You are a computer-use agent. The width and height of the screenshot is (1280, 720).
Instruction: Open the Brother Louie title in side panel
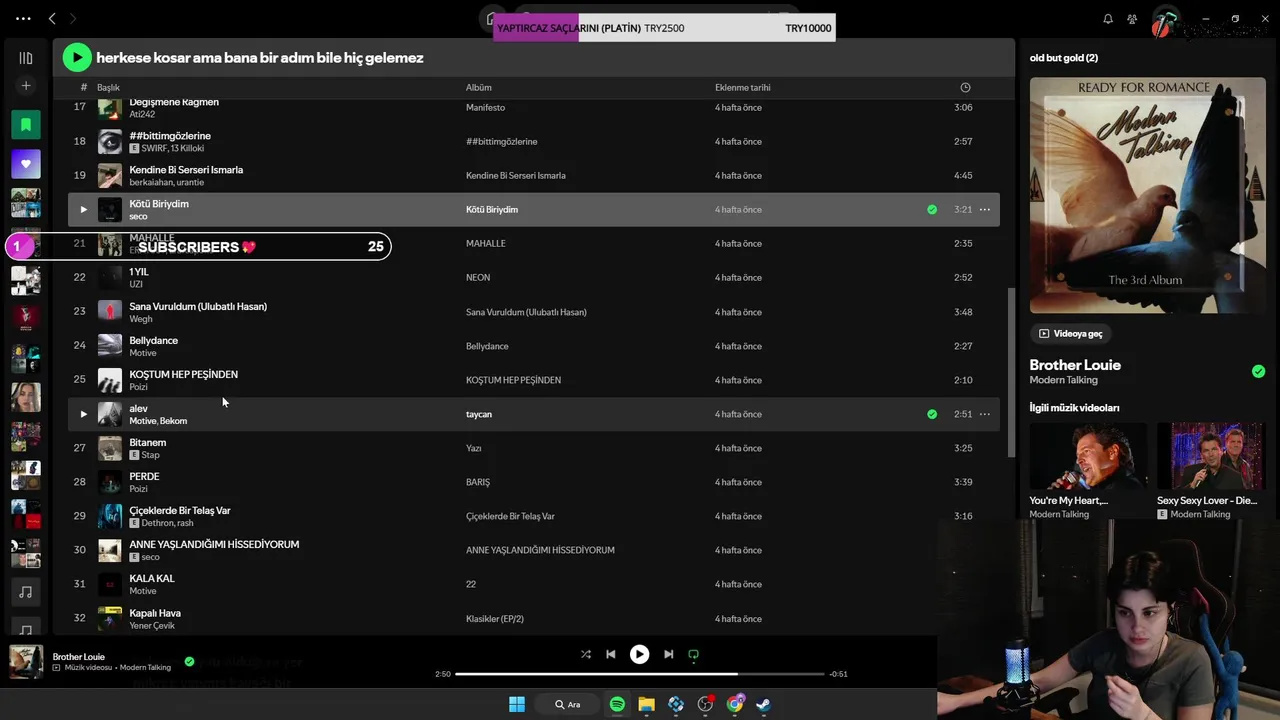click(1075, 365)
